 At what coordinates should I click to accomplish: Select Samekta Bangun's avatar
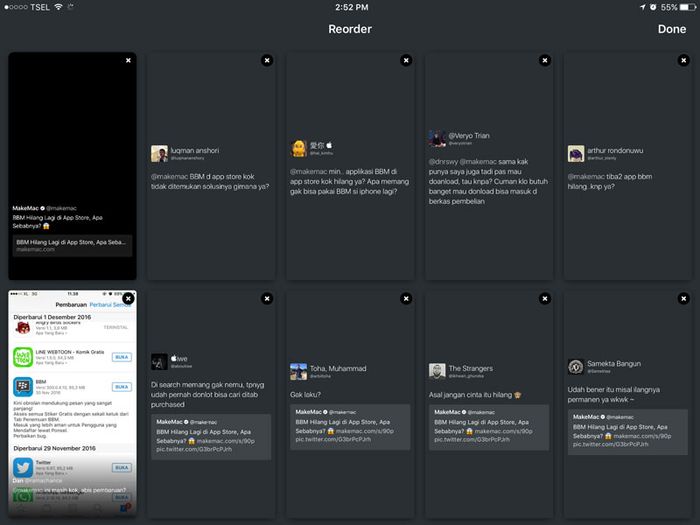[x=576, y=367]
